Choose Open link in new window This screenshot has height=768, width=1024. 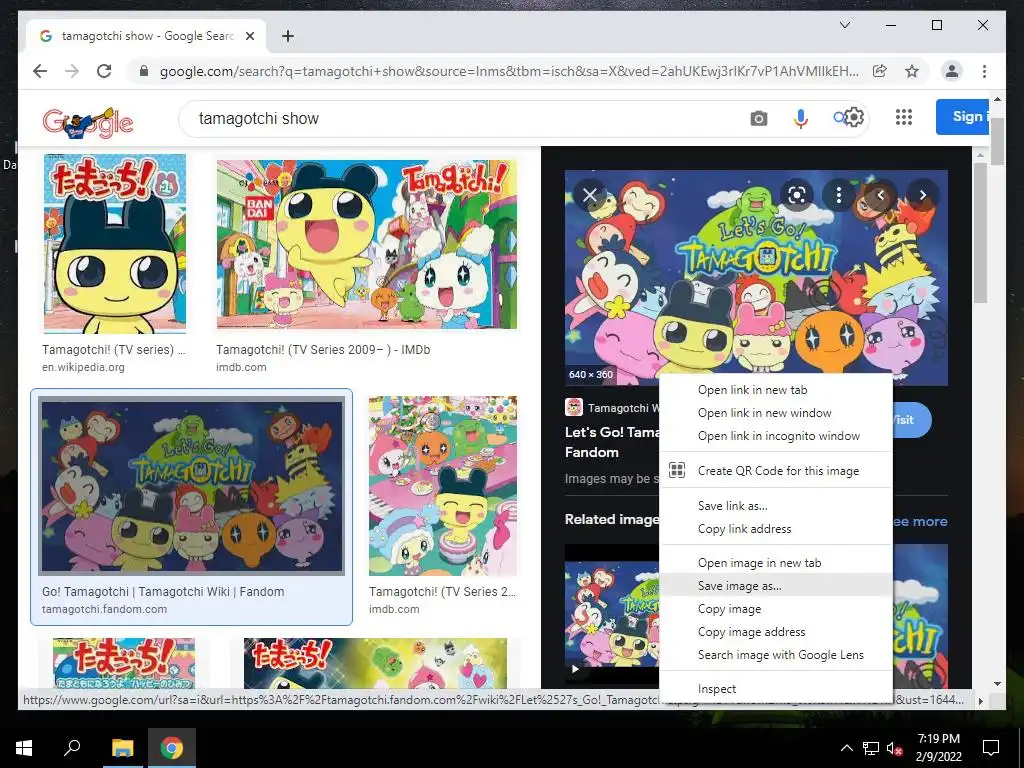(776, 413)
